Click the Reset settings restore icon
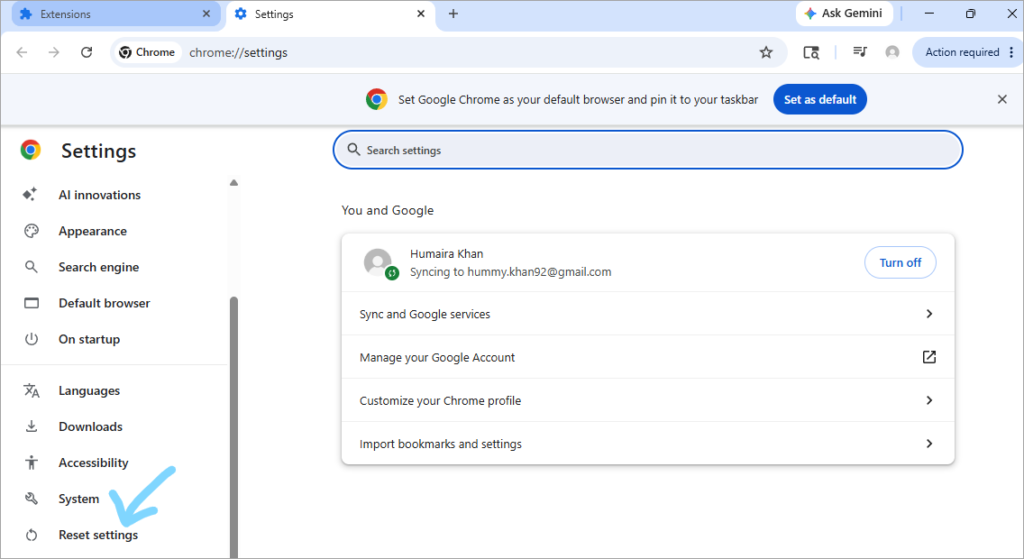The height and width of the screenshot is (559, 1024). point(31,535)
